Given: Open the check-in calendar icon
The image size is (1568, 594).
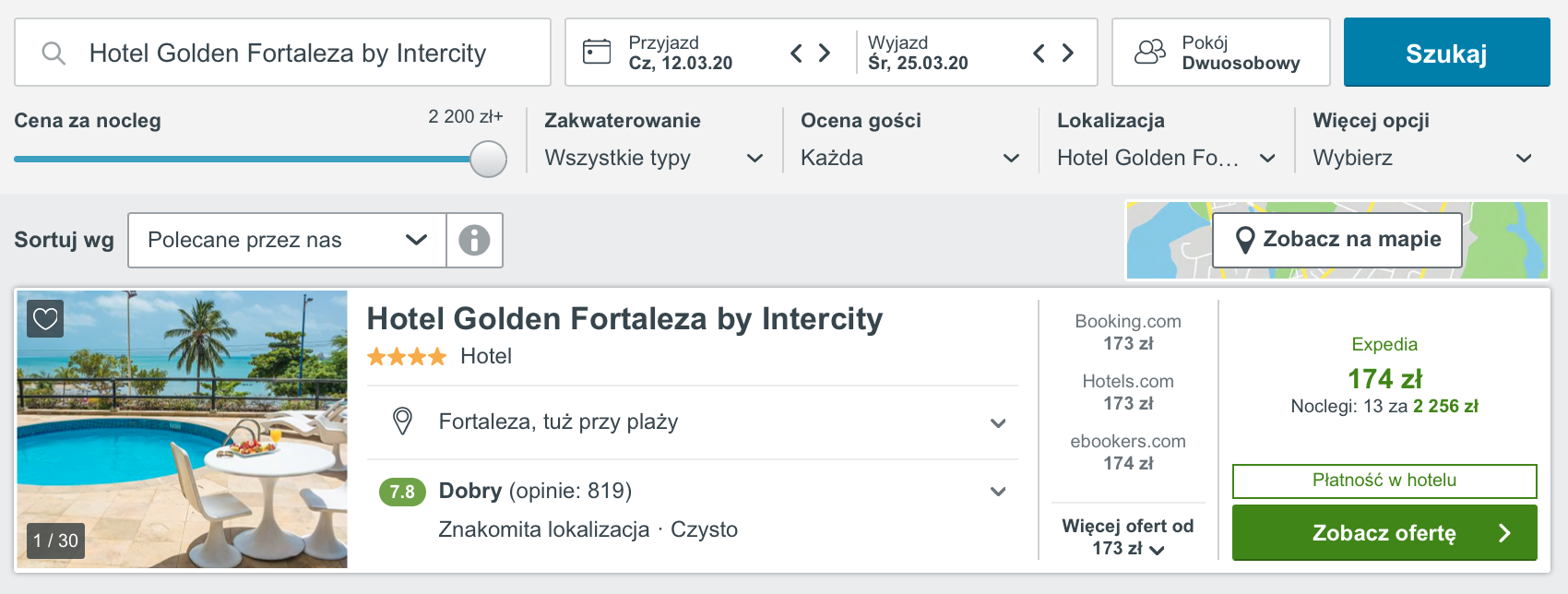Looking at the screenshot, I should point(597,52).
